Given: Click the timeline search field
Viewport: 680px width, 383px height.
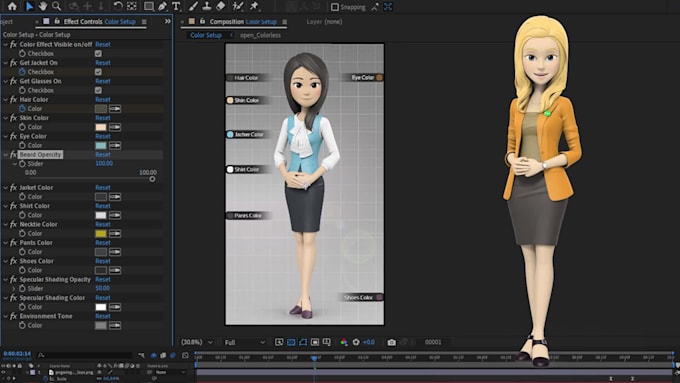Looking at the screenshot, I should pyautogui.click(x=85, y=355).
